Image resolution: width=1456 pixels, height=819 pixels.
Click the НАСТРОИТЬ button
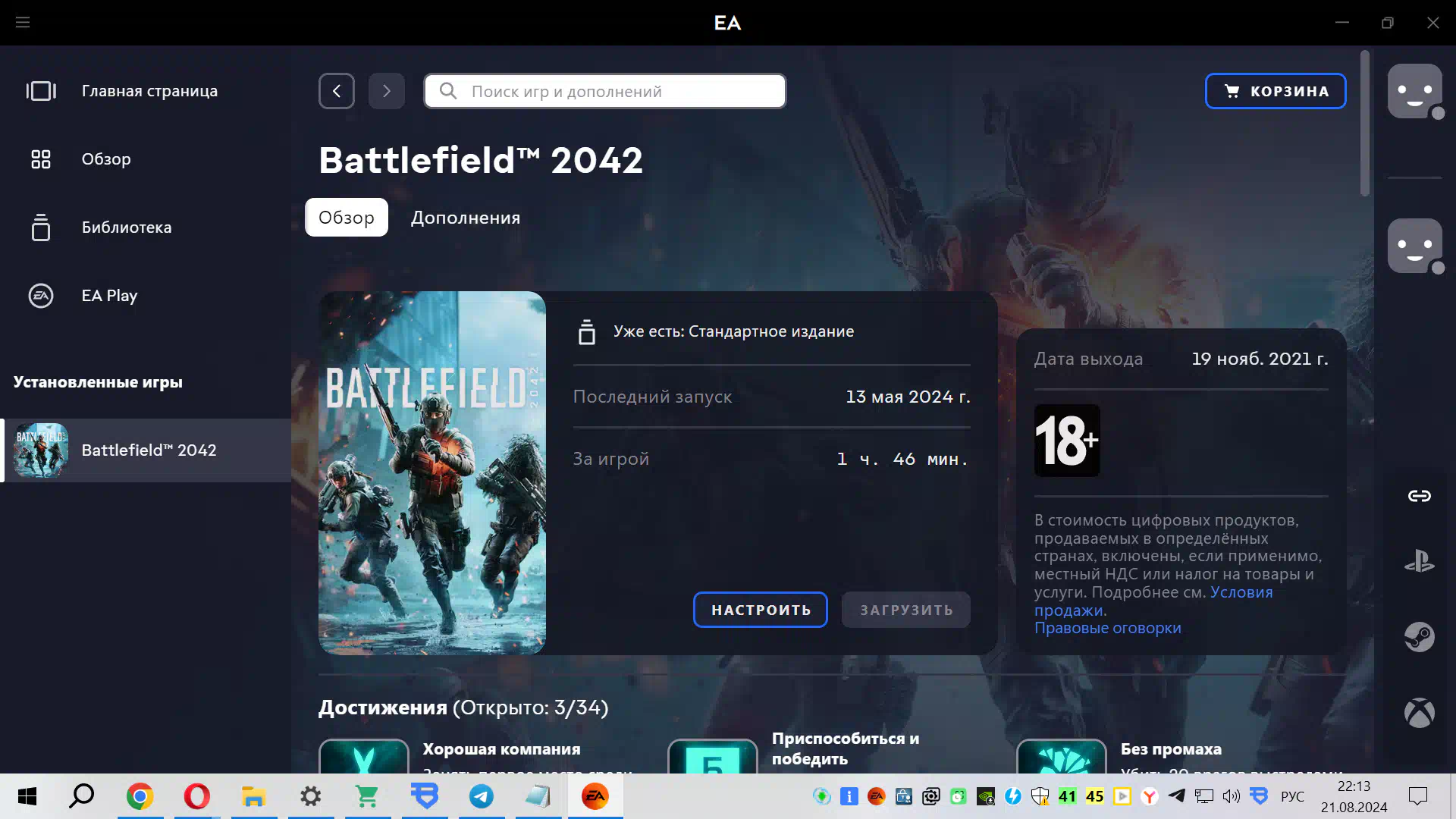(x=761, y=610)
